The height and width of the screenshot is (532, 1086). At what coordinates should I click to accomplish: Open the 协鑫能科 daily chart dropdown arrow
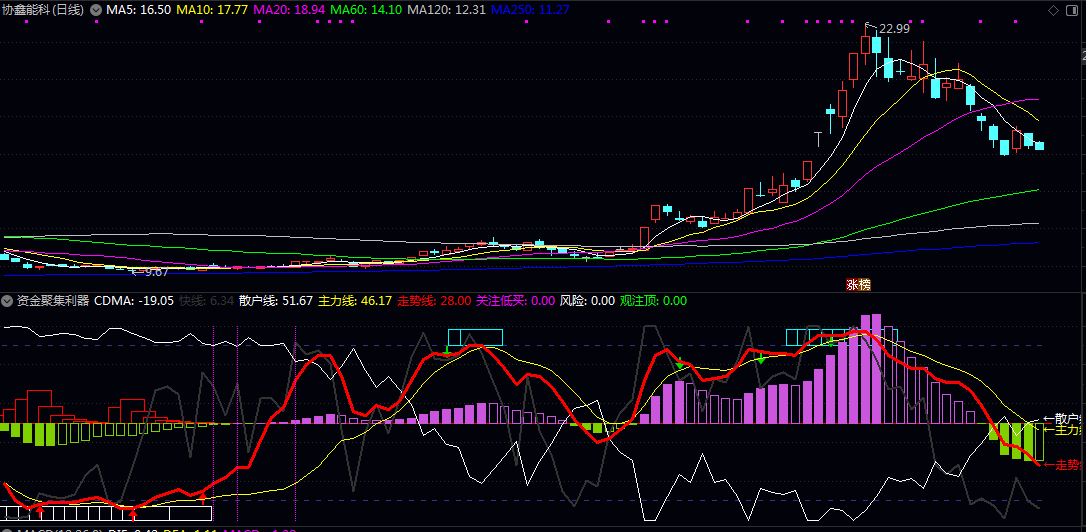click(96, 10)
